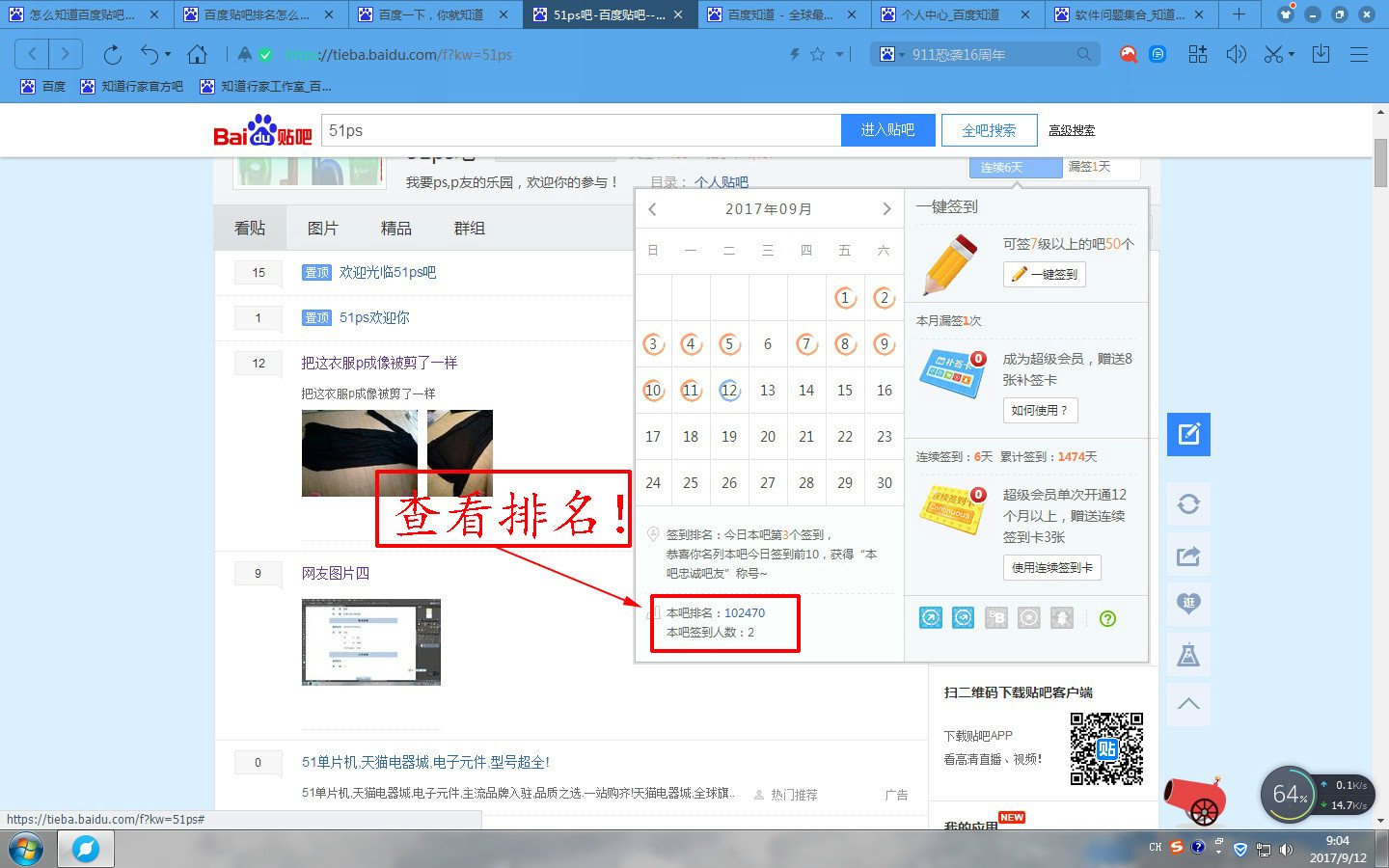Viewport: 1389px width, 868px height.
Task: Open the download manager icon in browser toolbar
Action: (x=1321, y=54)
